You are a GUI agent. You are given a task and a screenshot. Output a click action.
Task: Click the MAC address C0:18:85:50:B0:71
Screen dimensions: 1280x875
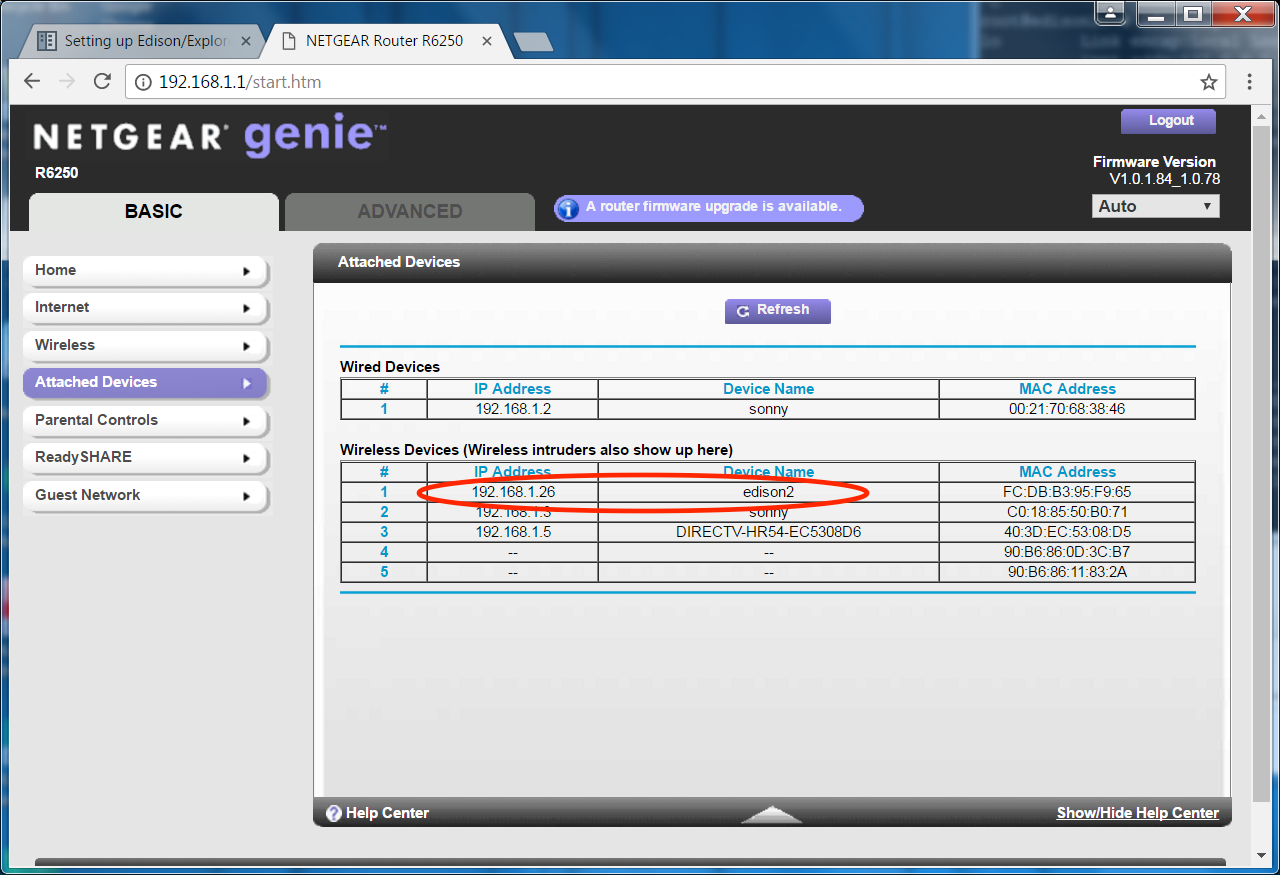[1067, 512]
